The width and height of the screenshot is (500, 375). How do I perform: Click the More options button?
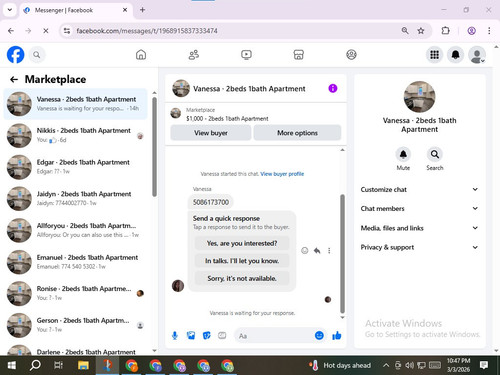point(297,133)
